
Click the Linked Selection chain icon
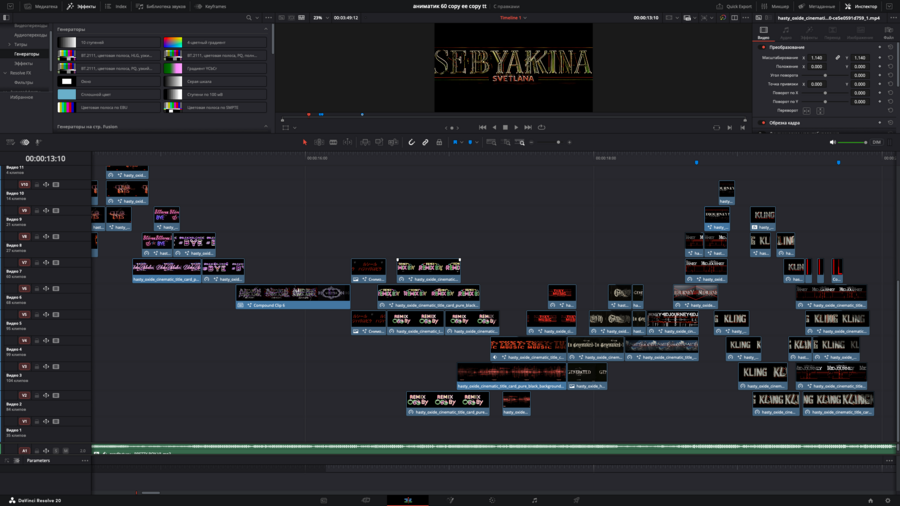425,142
